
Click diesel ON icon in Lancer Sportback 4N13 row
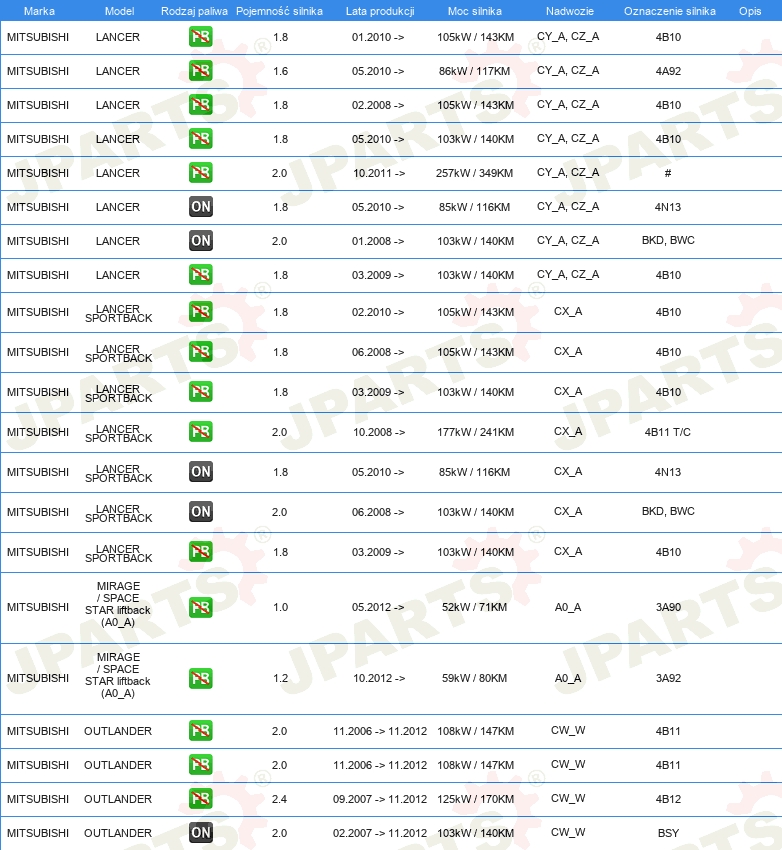point(201,472)
